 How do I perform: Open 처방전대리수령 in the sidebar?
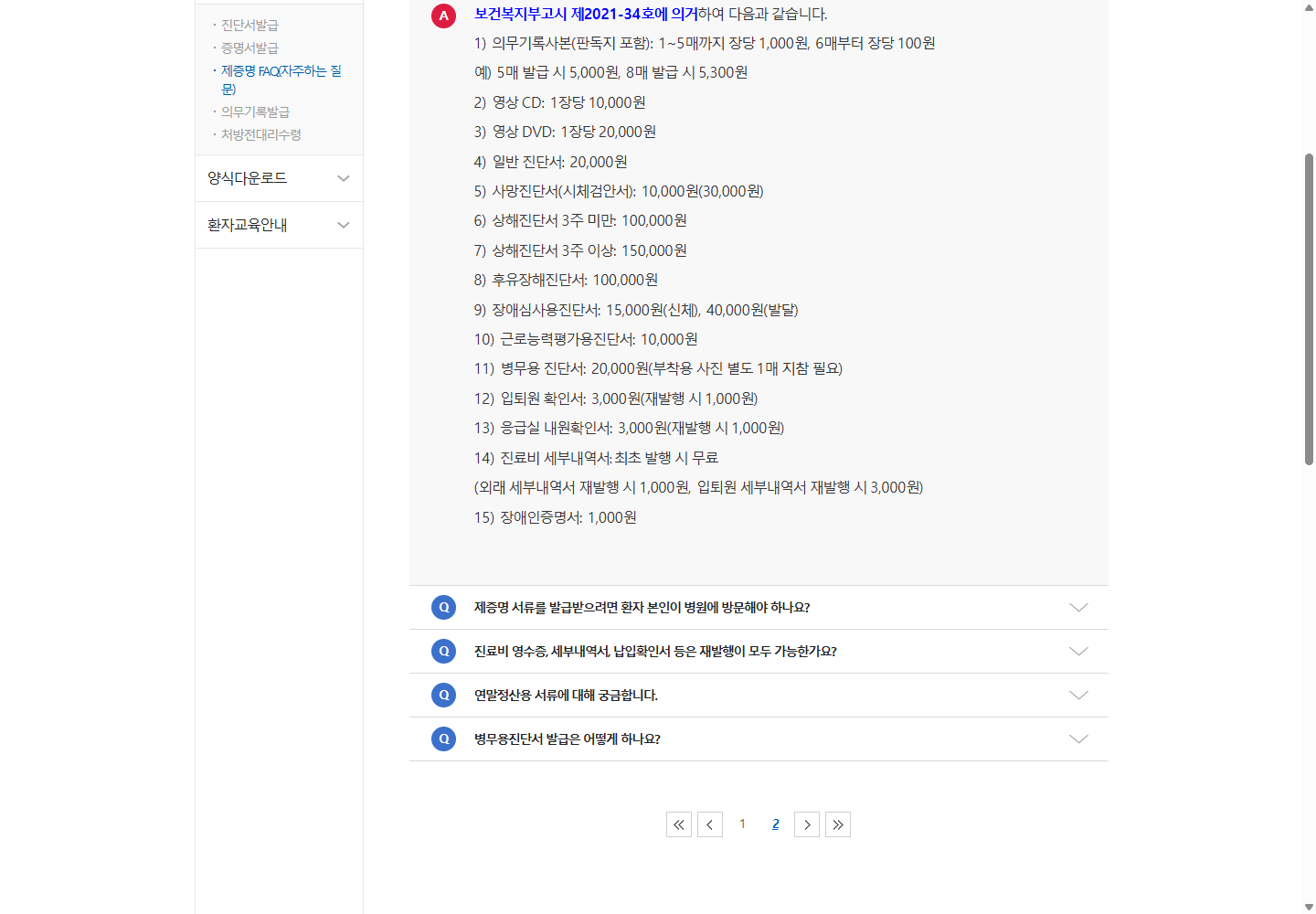point(260,134)
